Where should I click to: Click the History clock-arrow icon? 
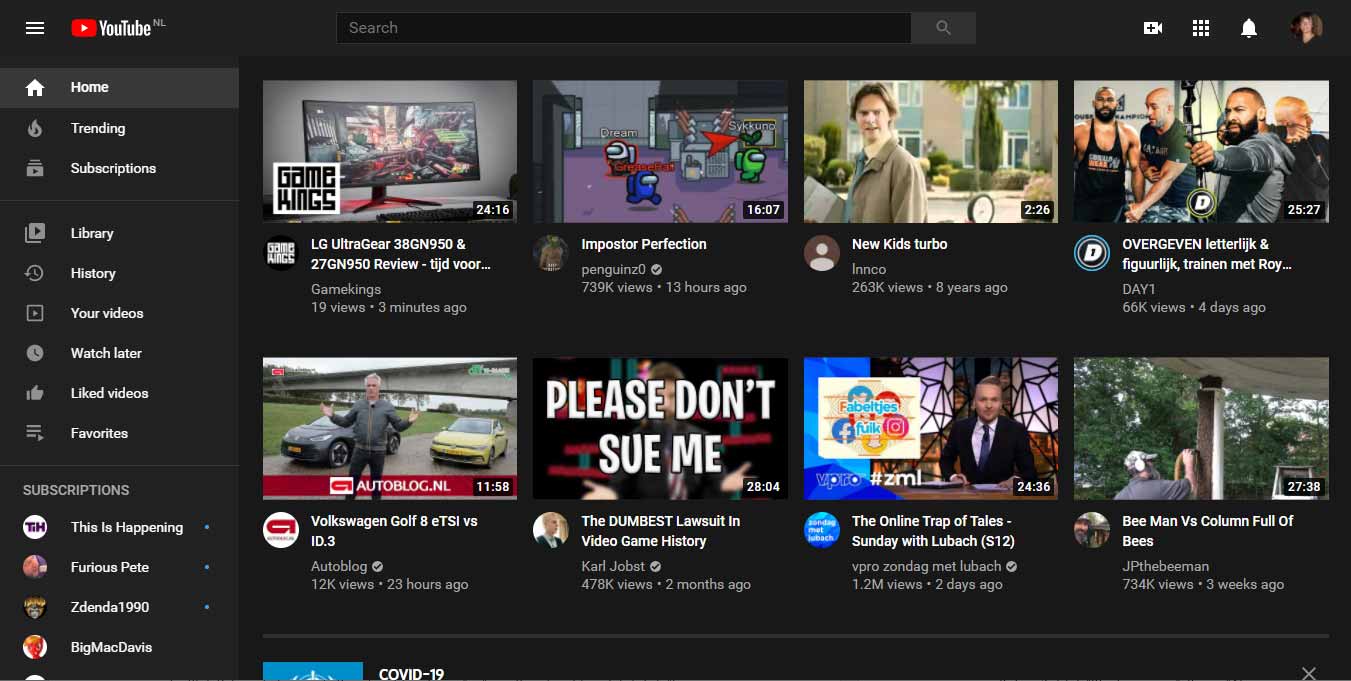(x=35, y=273)
